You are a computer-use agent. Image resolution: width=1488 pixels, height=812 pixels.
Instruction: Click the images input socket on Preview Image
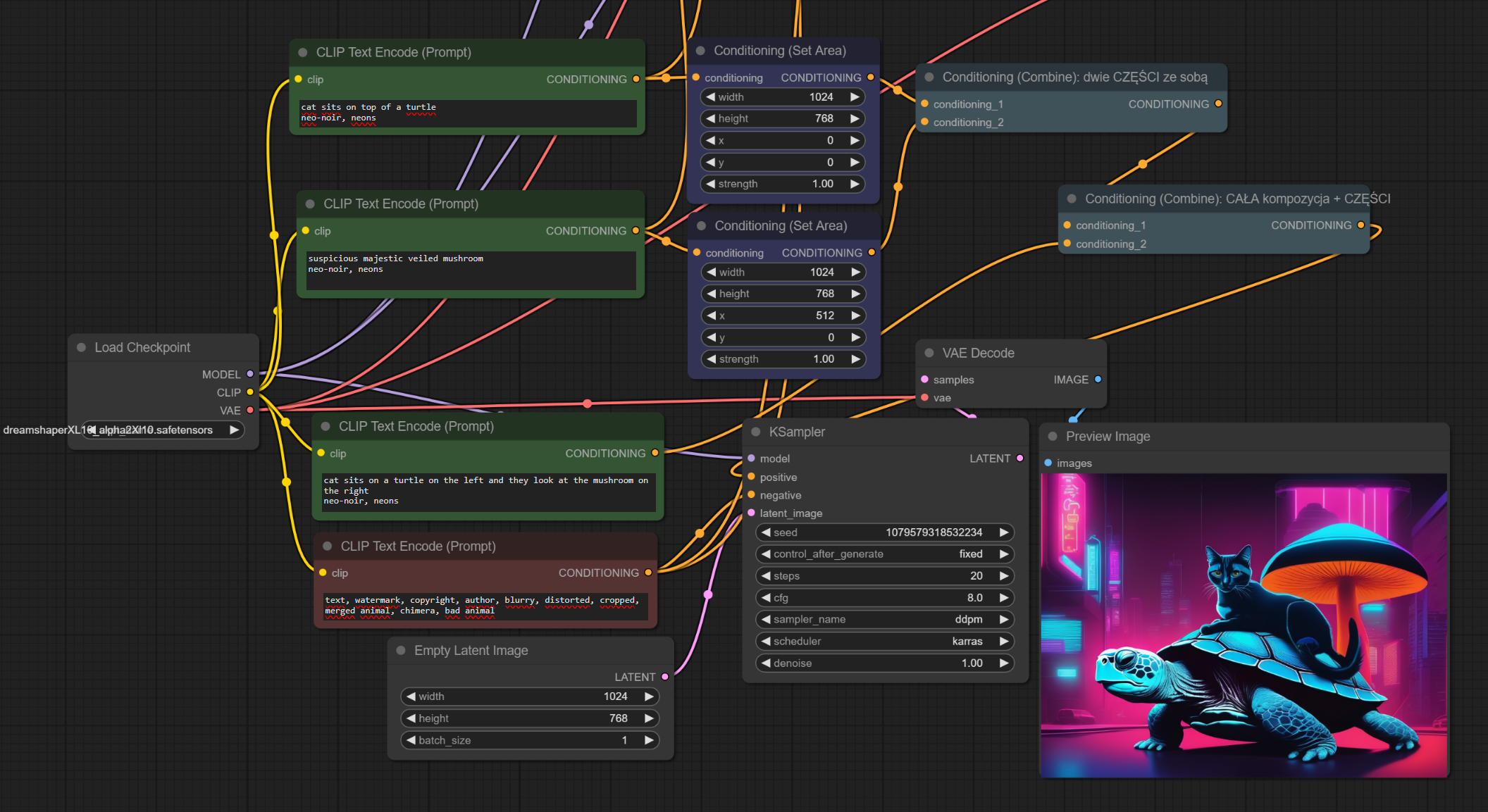point(1048,463)
